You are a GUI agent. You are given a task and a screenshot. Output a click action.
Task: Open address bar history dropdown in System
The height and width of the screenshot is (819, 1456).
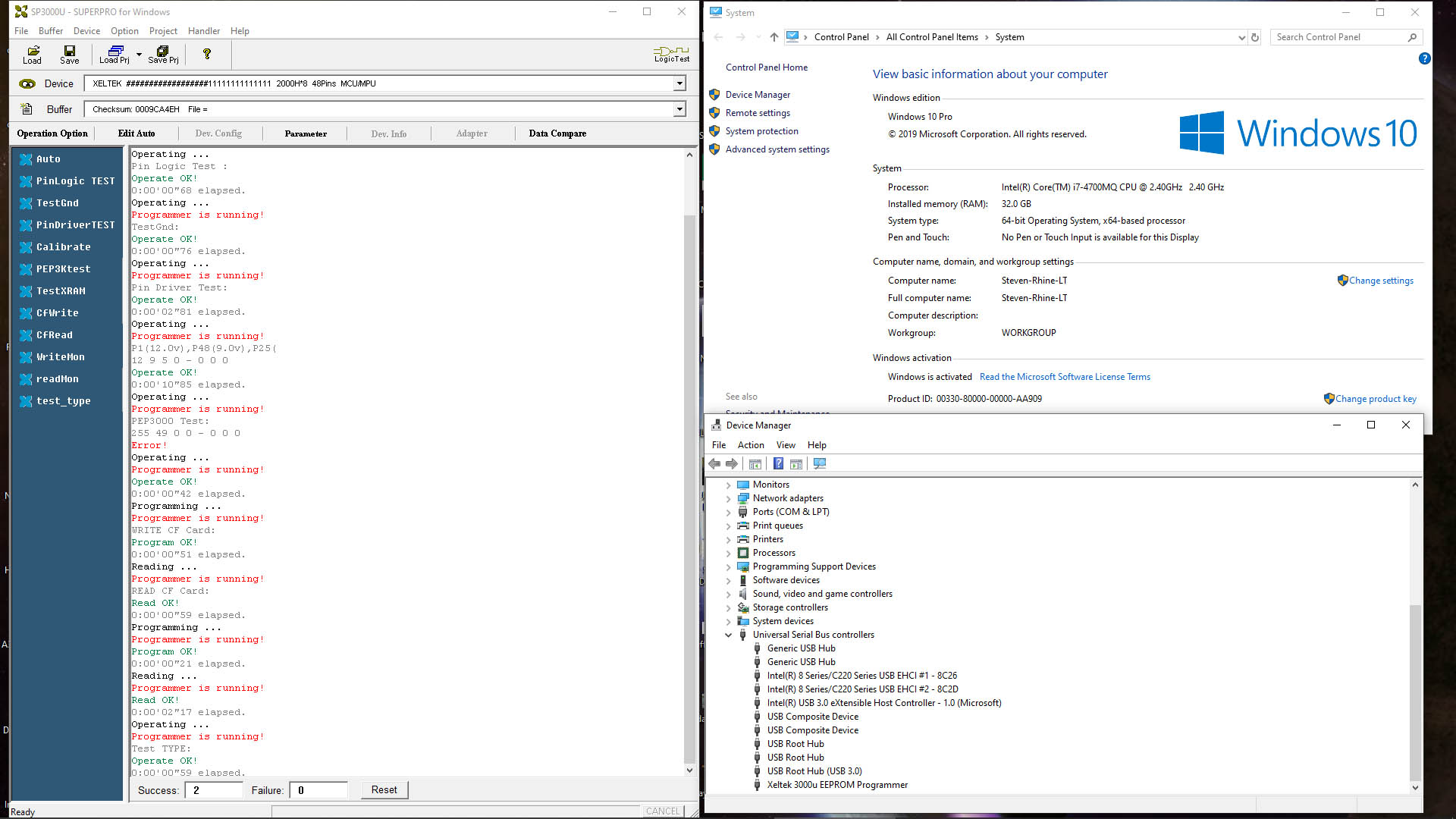click(1241, 37)
